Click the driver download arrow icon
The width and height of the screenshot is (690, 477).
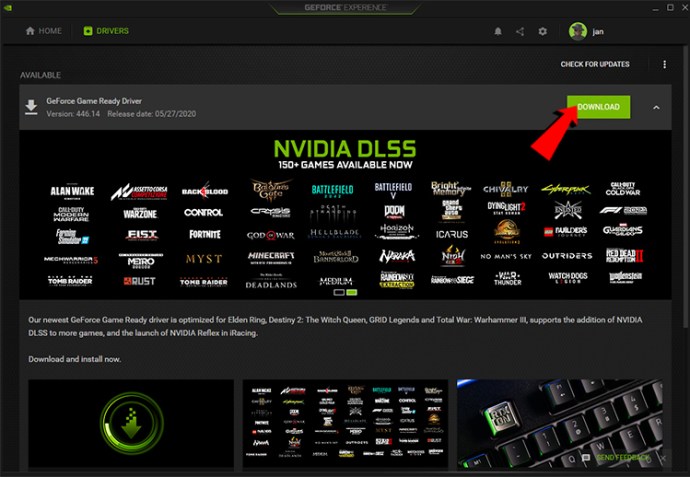(x=31, y=107)
